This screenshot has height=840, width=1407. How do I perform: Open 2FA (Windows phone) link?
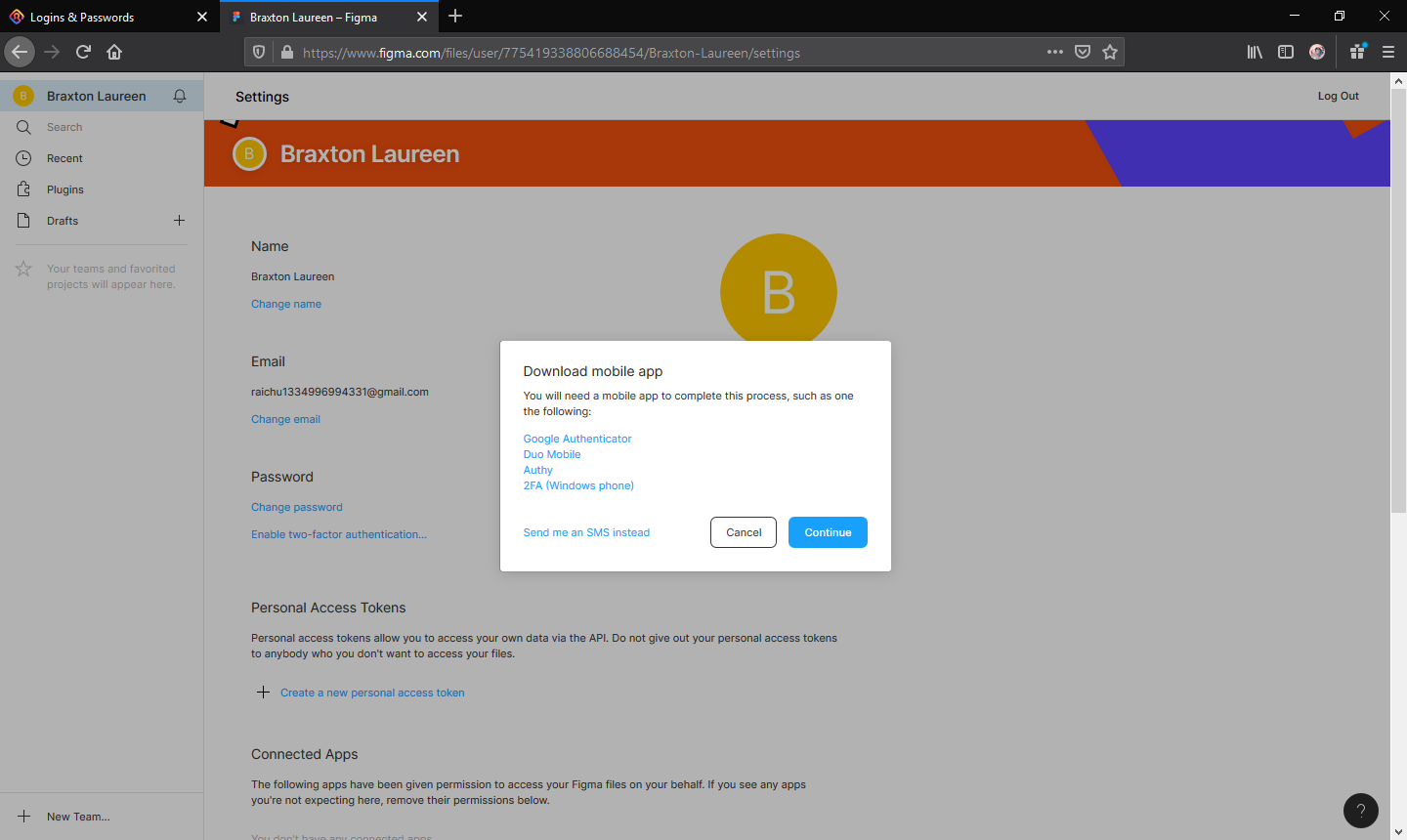(x=578, y=485)
